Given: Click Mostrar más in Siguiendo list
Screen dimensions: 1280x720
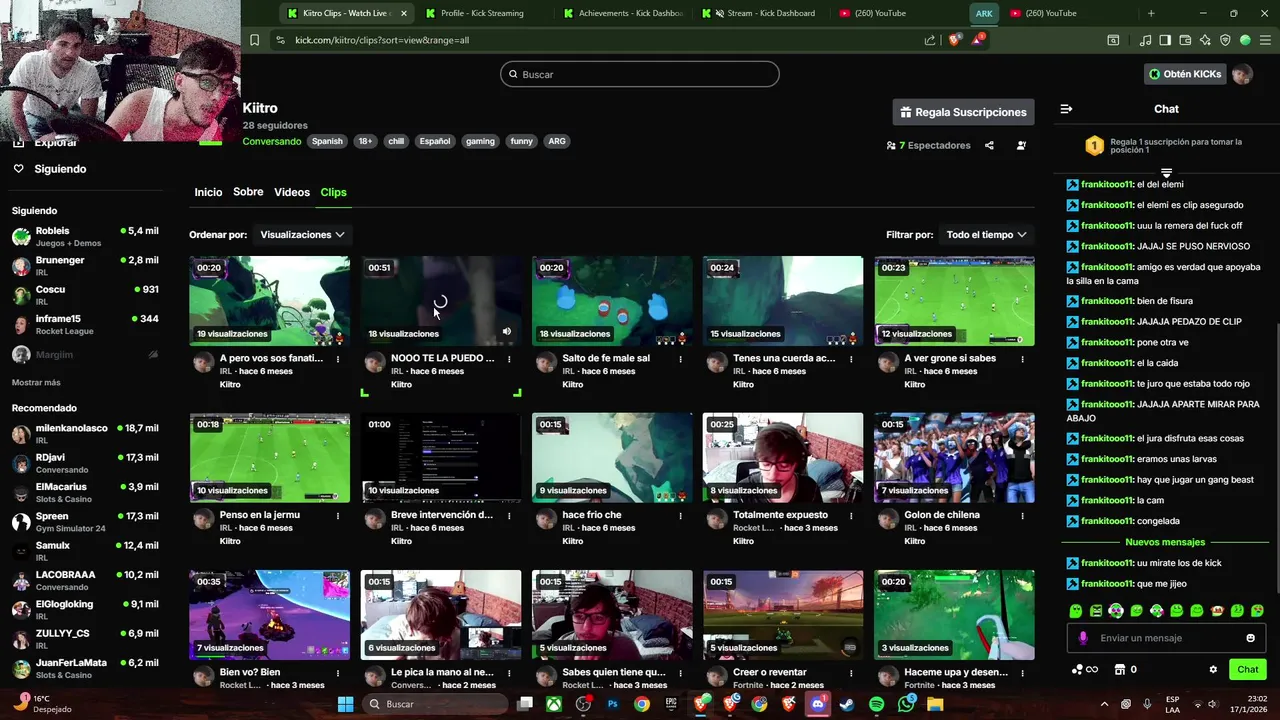Looking at the screenshot, I should [x=36, y=383].
